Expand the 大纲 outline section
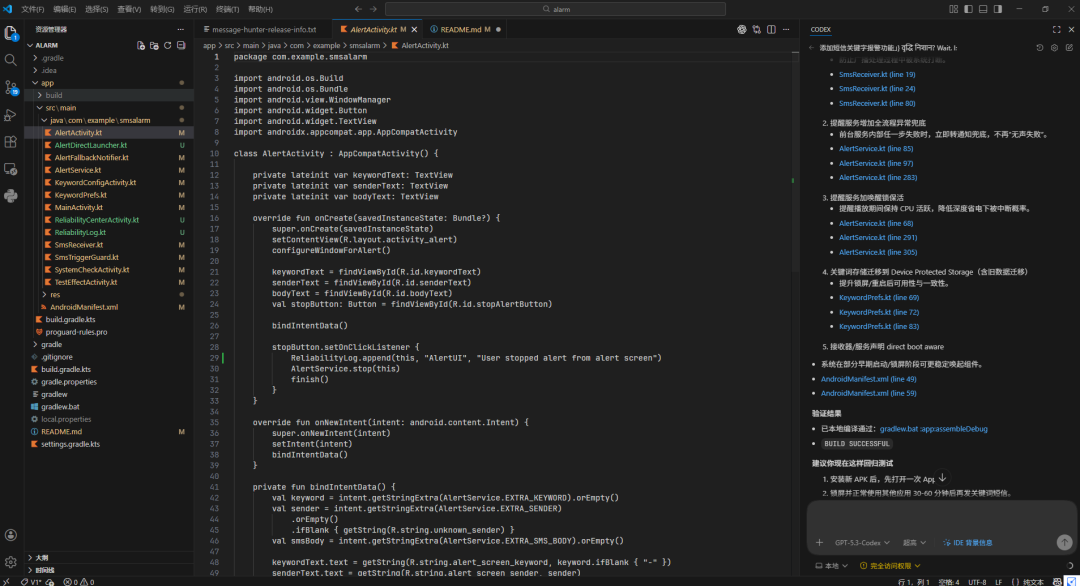 point(42,558)
